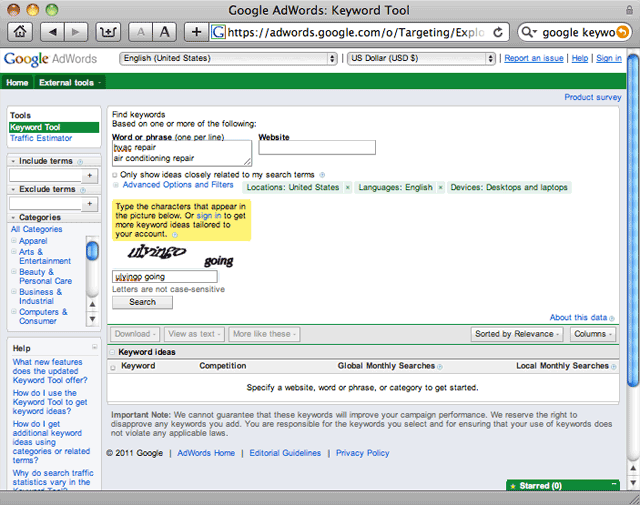
Task: Expand the Apparel category
Action: [x=13, y=240]
